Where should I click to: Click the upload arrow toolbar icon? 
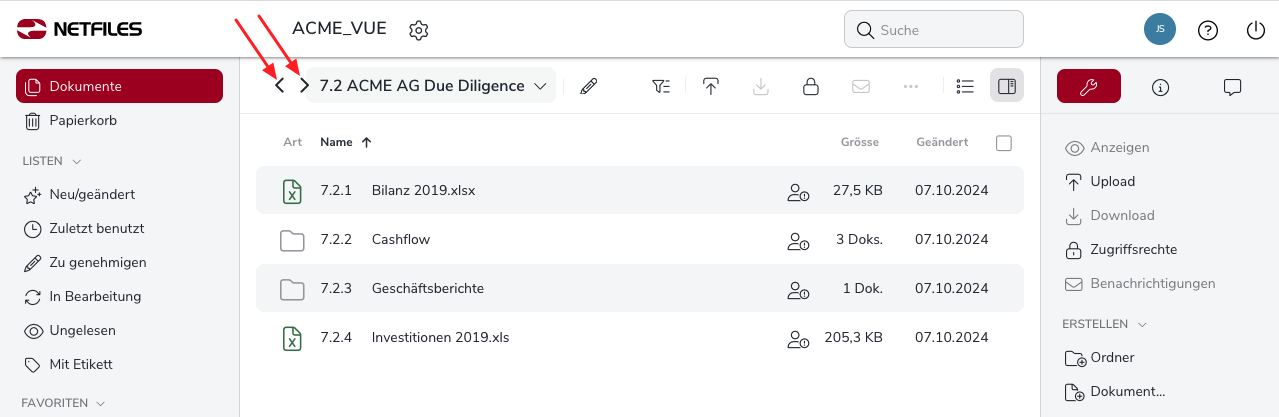711,87
